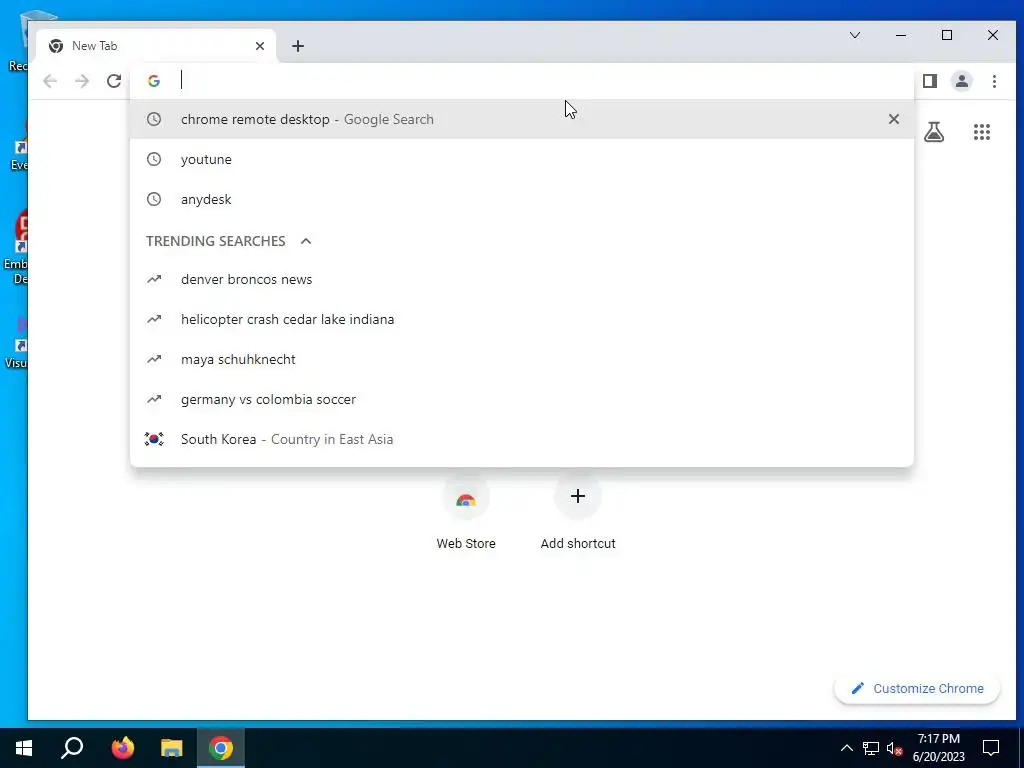
Task: Open the taskbar search magnifier
Action: tap(72, 748)
